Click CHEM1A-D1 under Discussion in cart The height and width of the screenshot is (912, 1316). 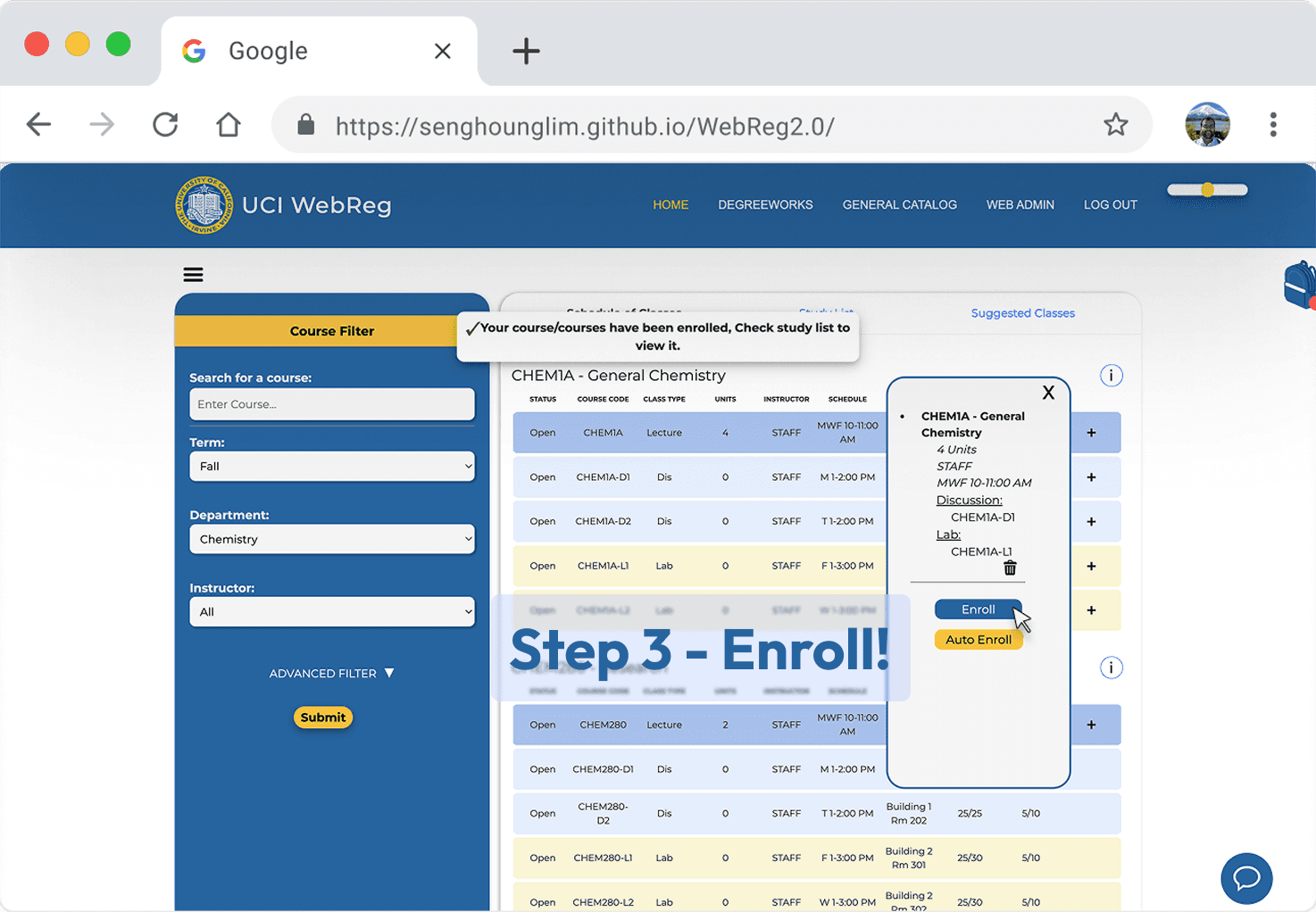coord(983,518)
